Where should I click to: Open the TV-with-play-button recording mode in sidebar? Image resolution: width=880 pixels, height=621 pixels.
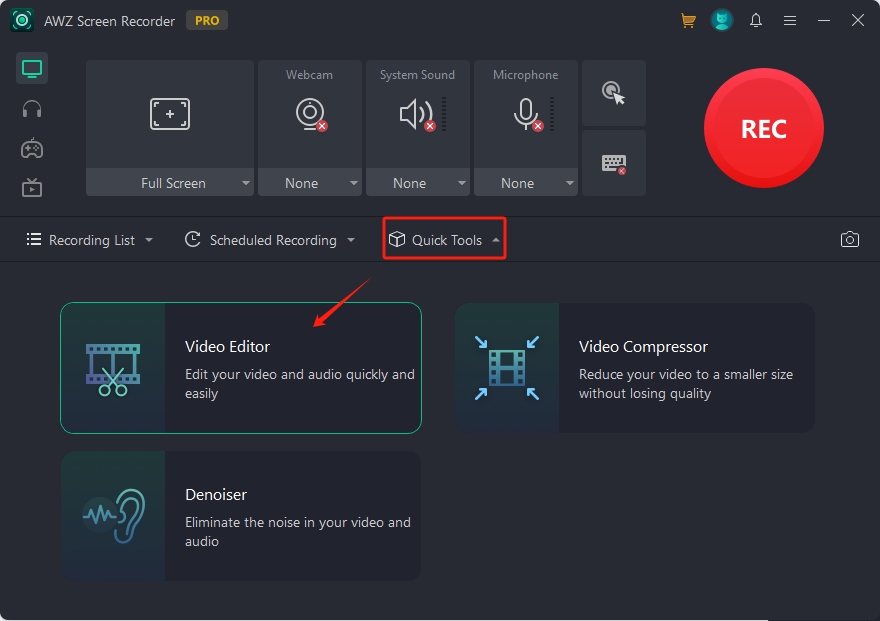[x=32, y=188]
